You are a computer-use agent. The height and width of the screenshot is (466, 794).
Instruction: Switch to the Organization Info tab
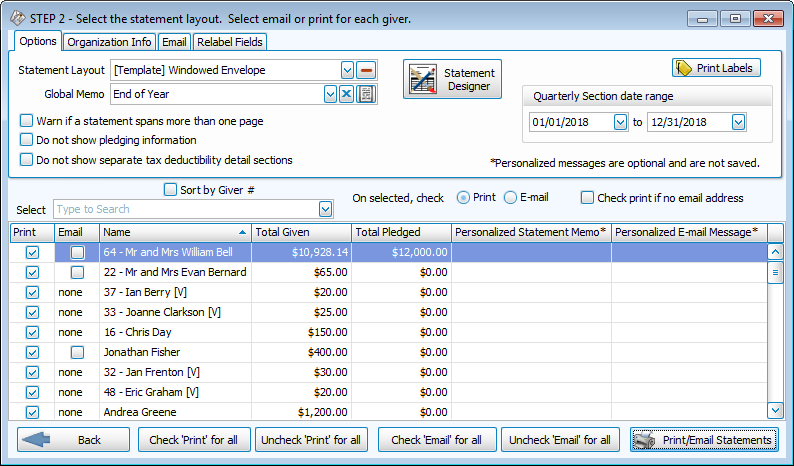(109, 42)
